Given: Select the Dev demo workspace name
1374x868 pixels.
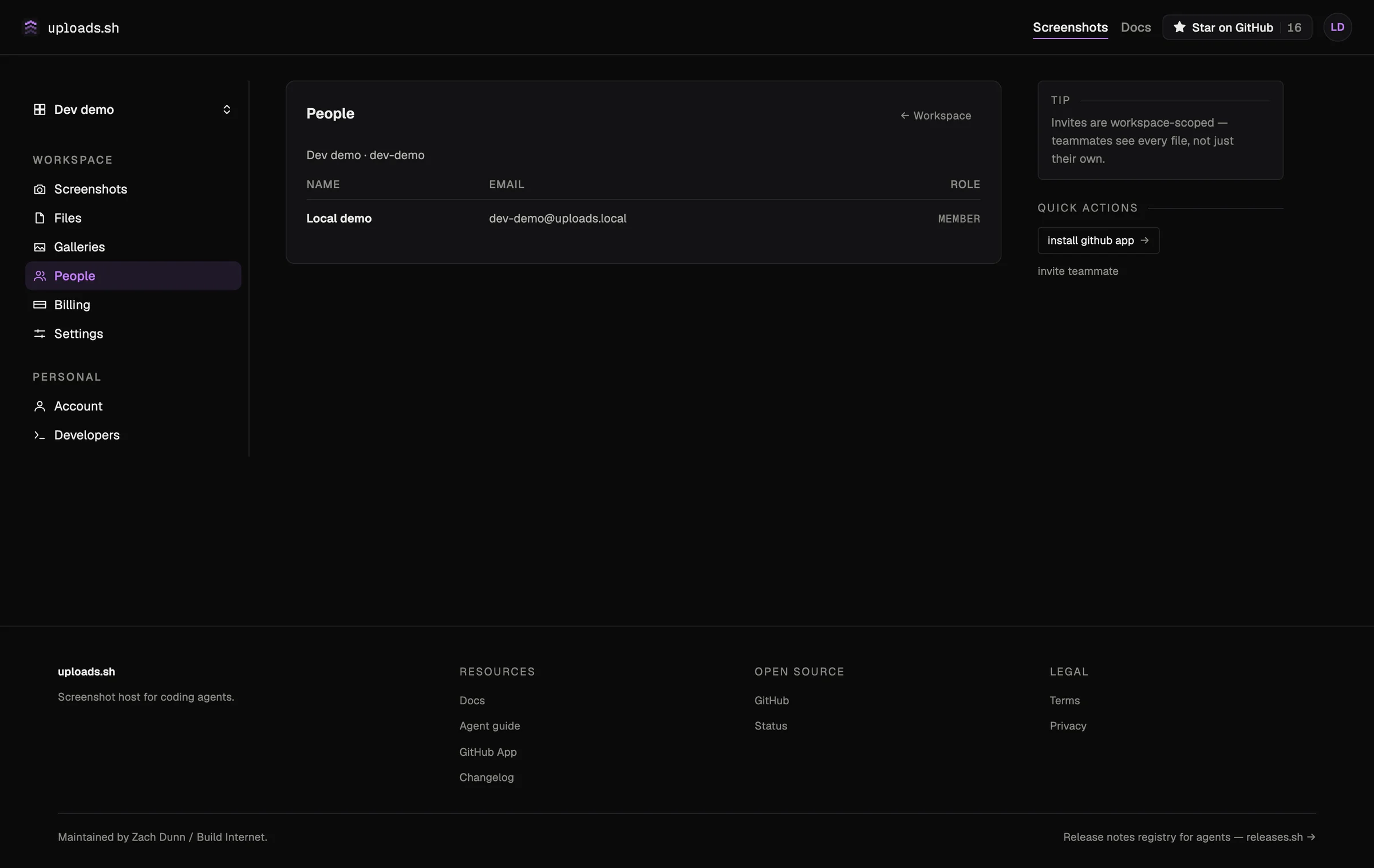Looking at the screenshot, I should click(x=84, y=109).
